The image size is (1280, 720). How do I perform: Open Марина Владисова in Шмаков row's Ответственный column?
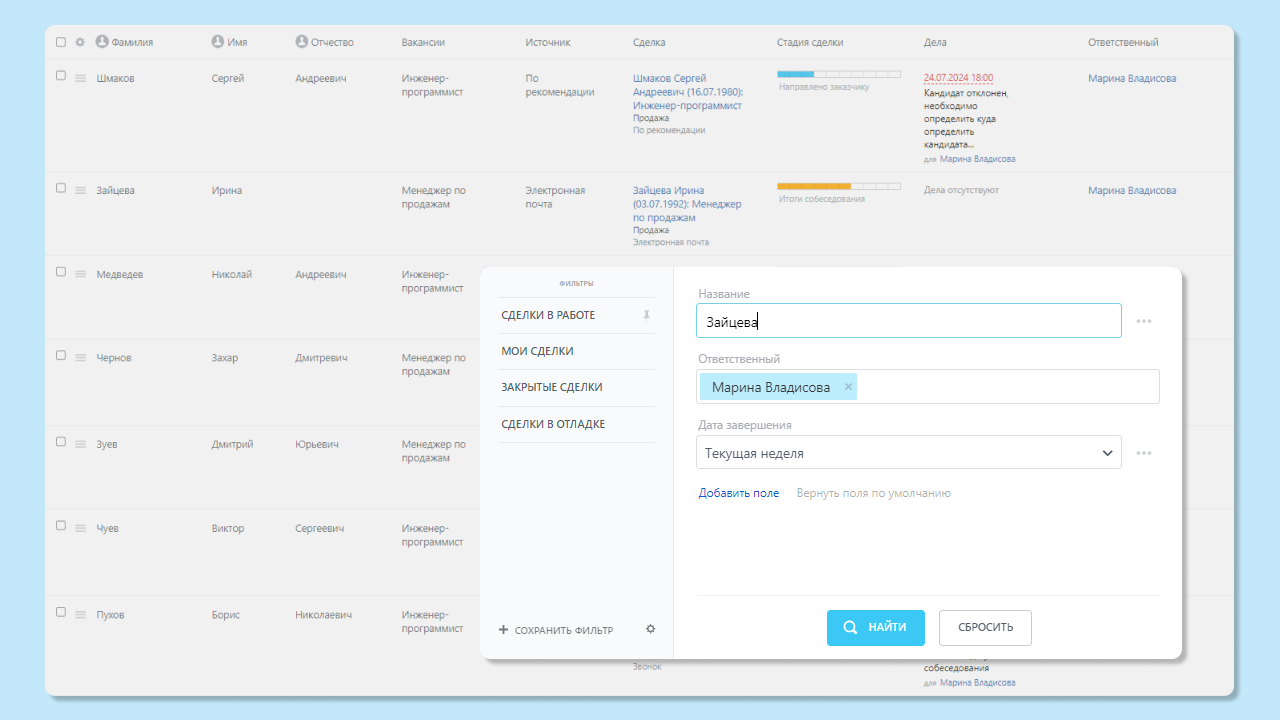click(x=1132, y=78)
